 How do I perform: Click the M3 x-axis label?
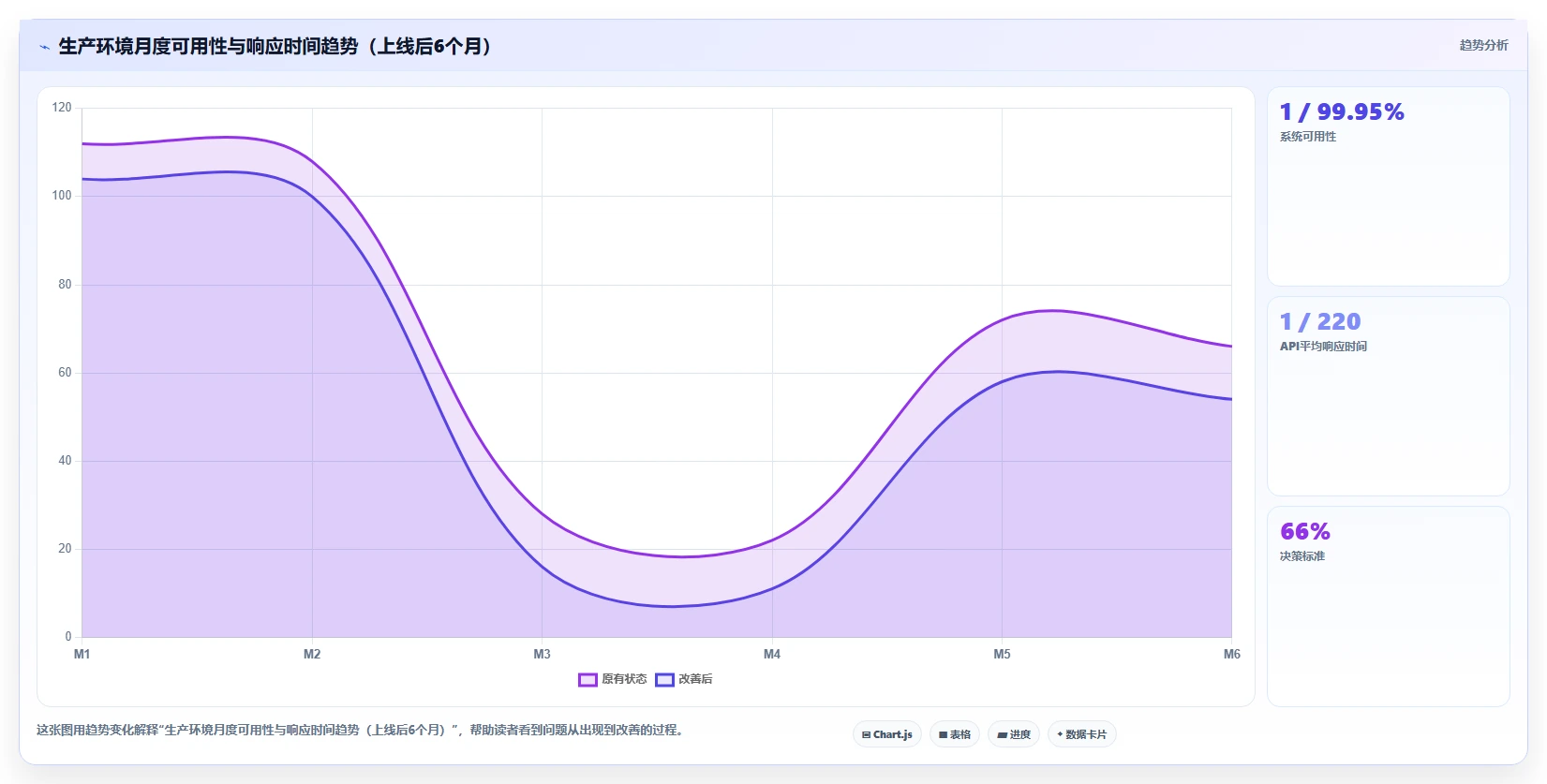(x=542, y=654)
